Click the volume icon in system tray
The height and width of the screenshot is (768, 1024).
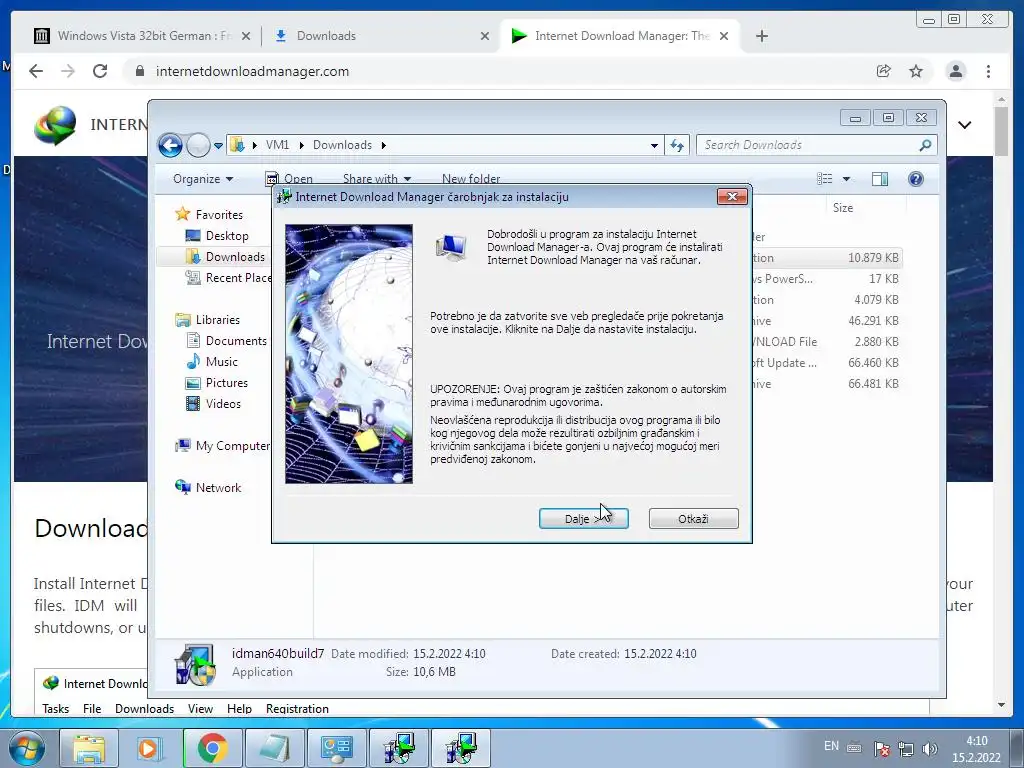(x=930, y=748)
